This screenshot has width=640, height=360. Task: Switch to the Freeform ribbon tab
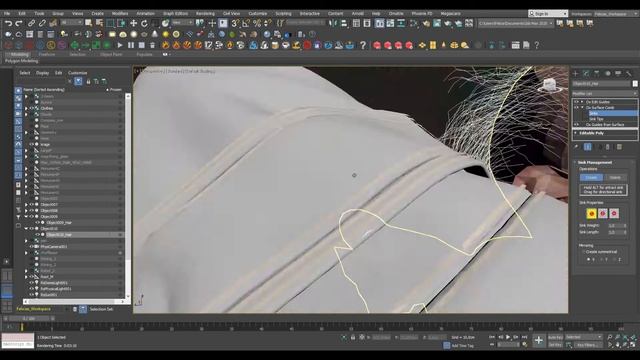pos(47,54)
